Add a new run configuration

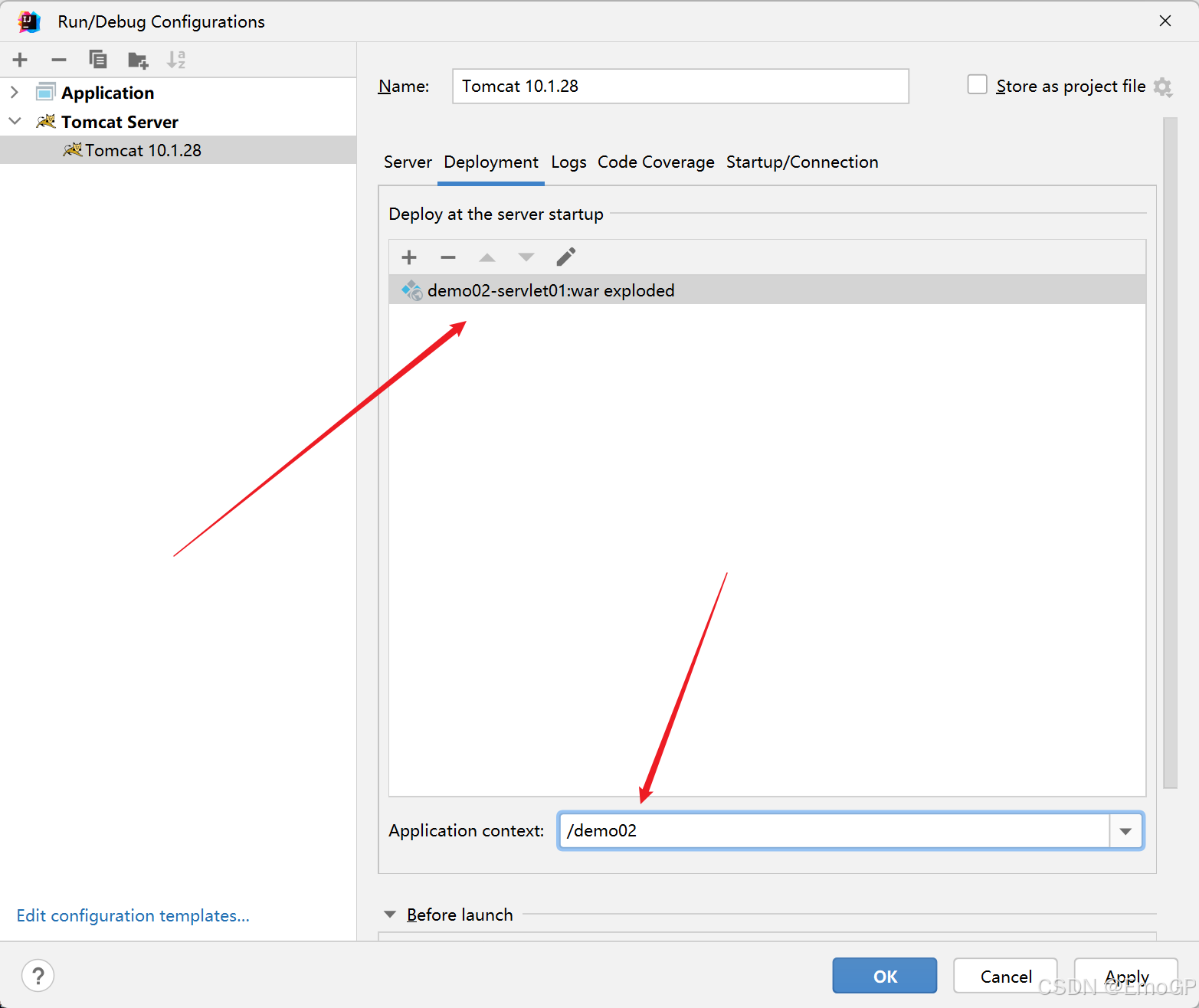[x=20, y=60]
